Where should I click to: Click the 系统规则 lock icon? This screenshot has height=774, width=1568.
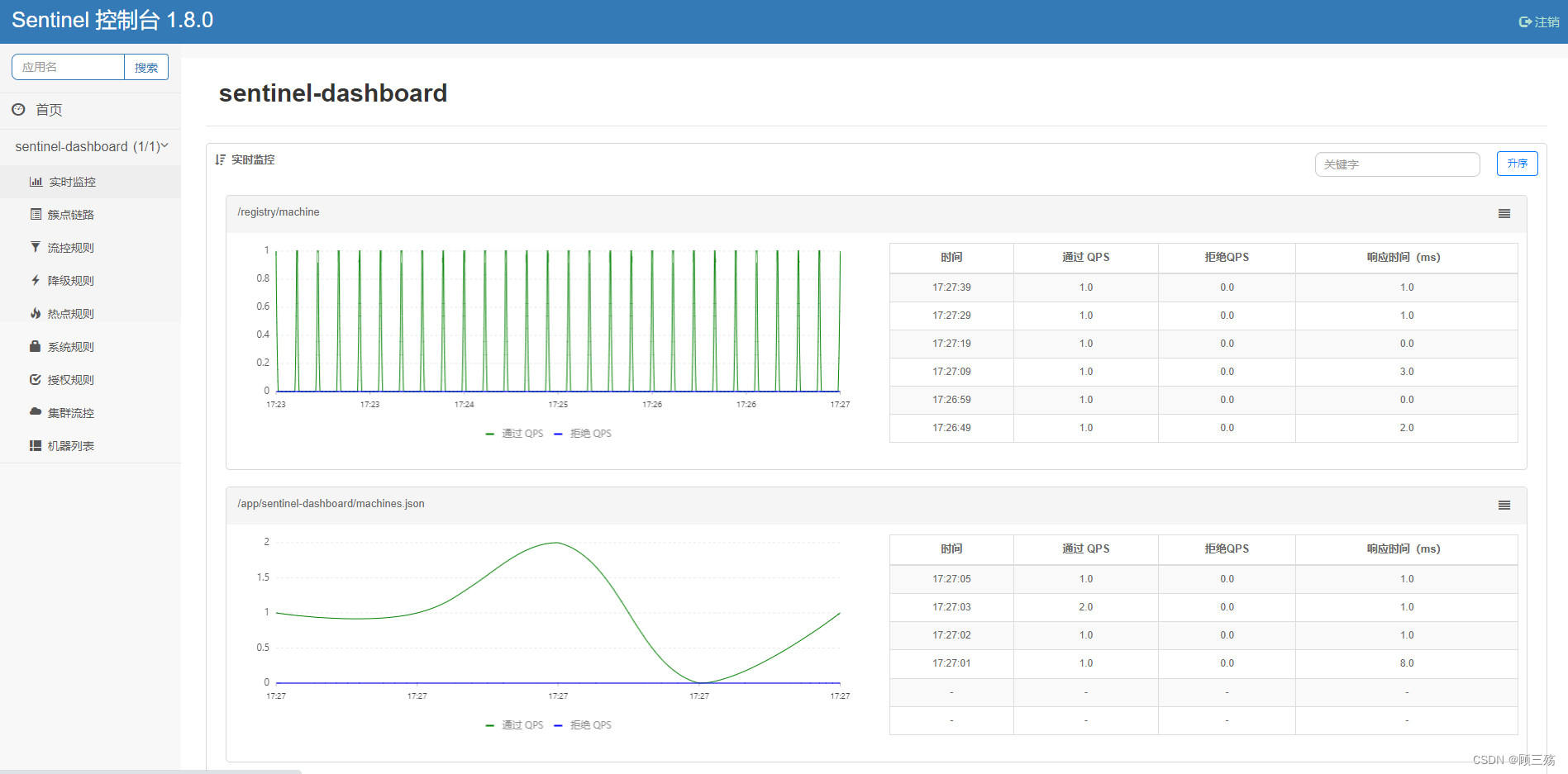[x=36, y=346]
